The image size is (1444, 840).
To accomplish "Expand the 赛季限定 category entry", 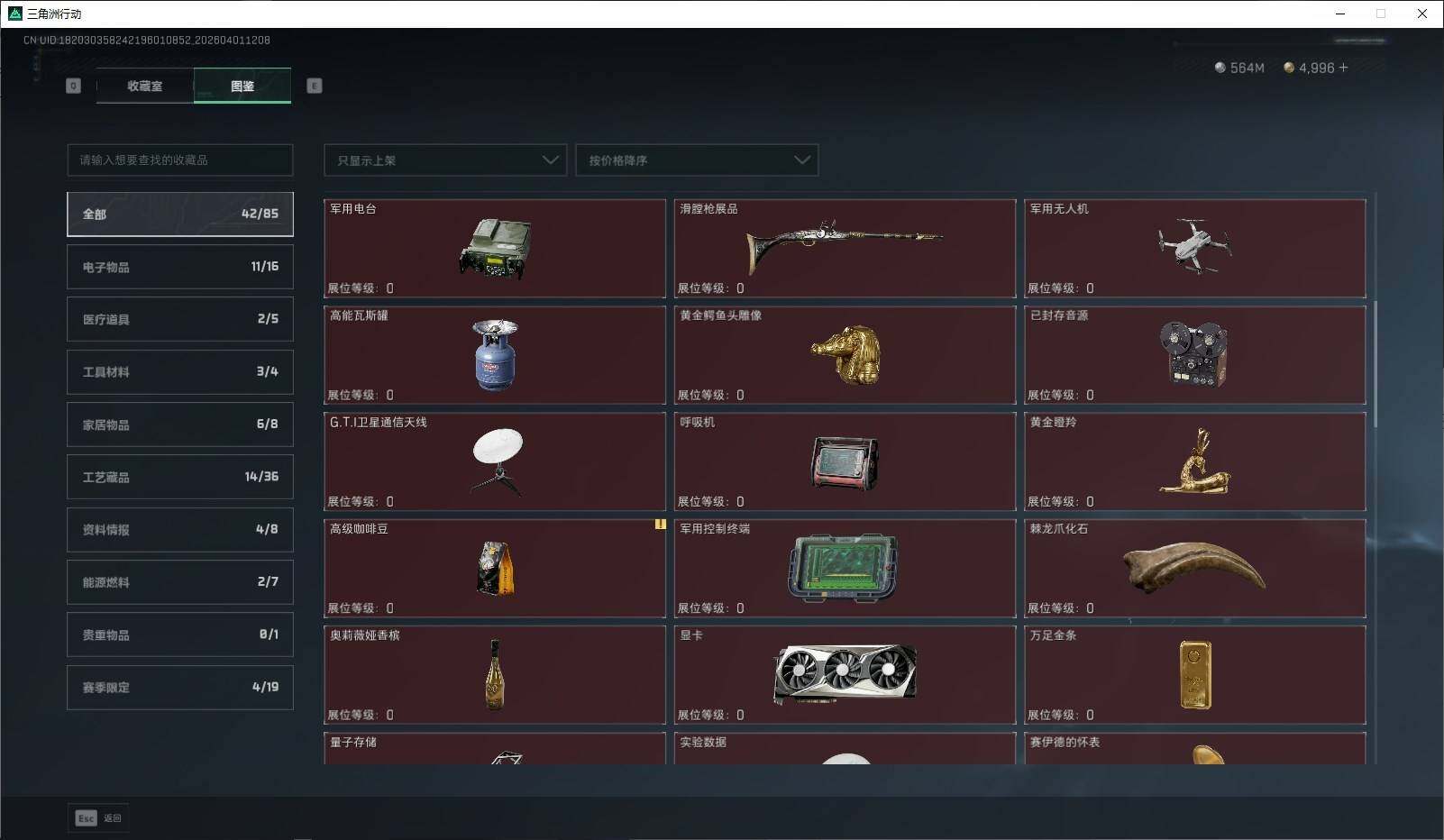I will pos(180,687).
